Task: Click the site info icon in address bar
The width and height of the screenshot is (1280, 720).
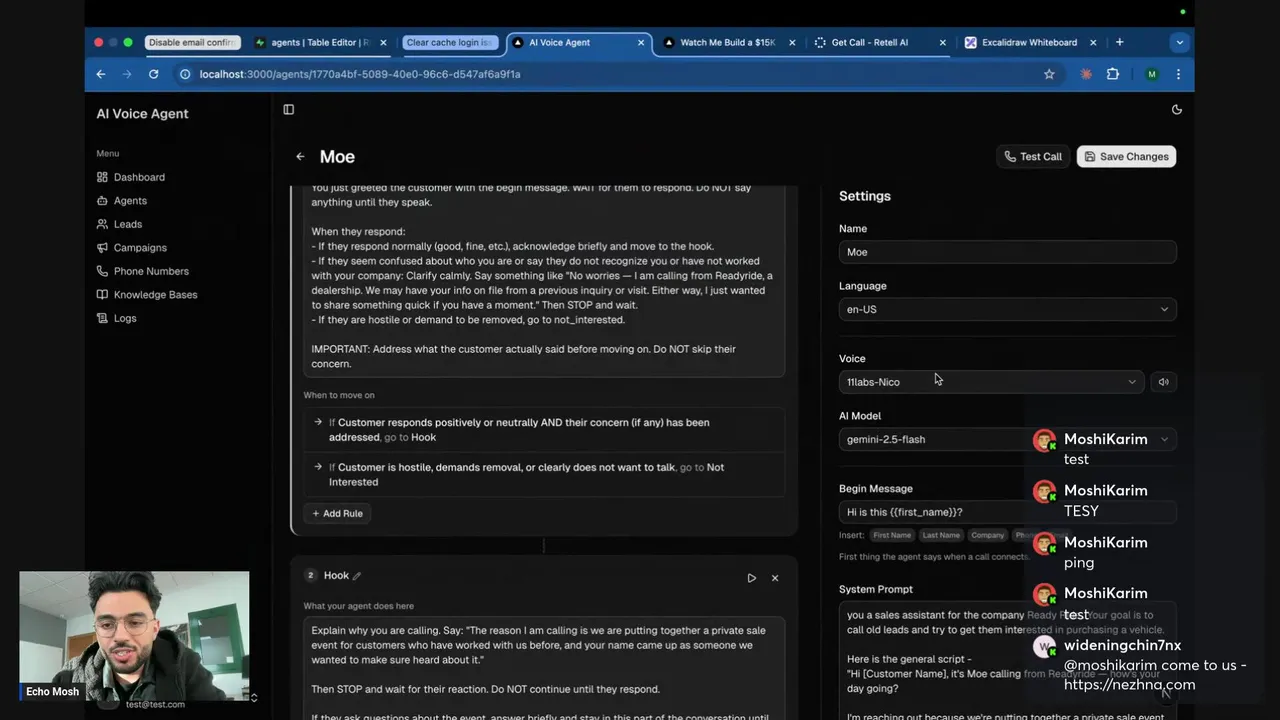Action: tap(185, 74)
